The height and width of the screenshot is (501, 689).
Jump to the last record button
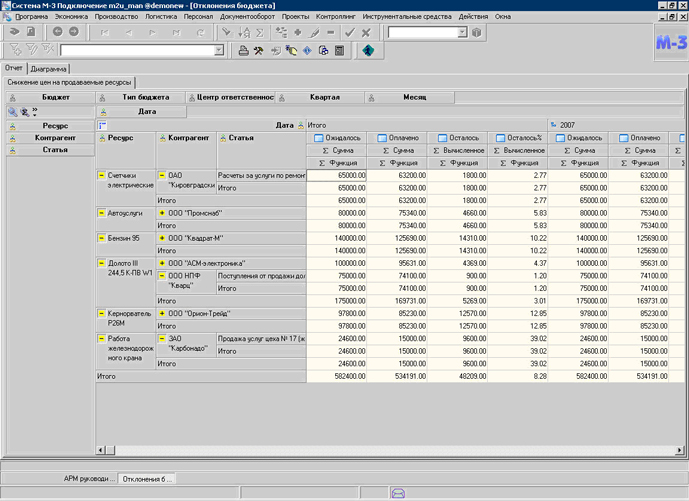pyautogui.click(x=176, y=33)
